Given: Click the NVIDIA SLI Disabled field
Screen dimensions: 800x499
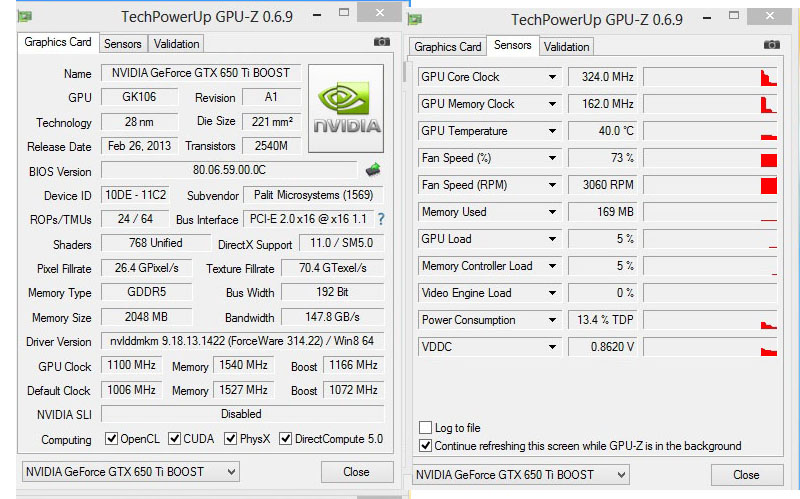Looking at the screenshot, I should pos(242,414).
